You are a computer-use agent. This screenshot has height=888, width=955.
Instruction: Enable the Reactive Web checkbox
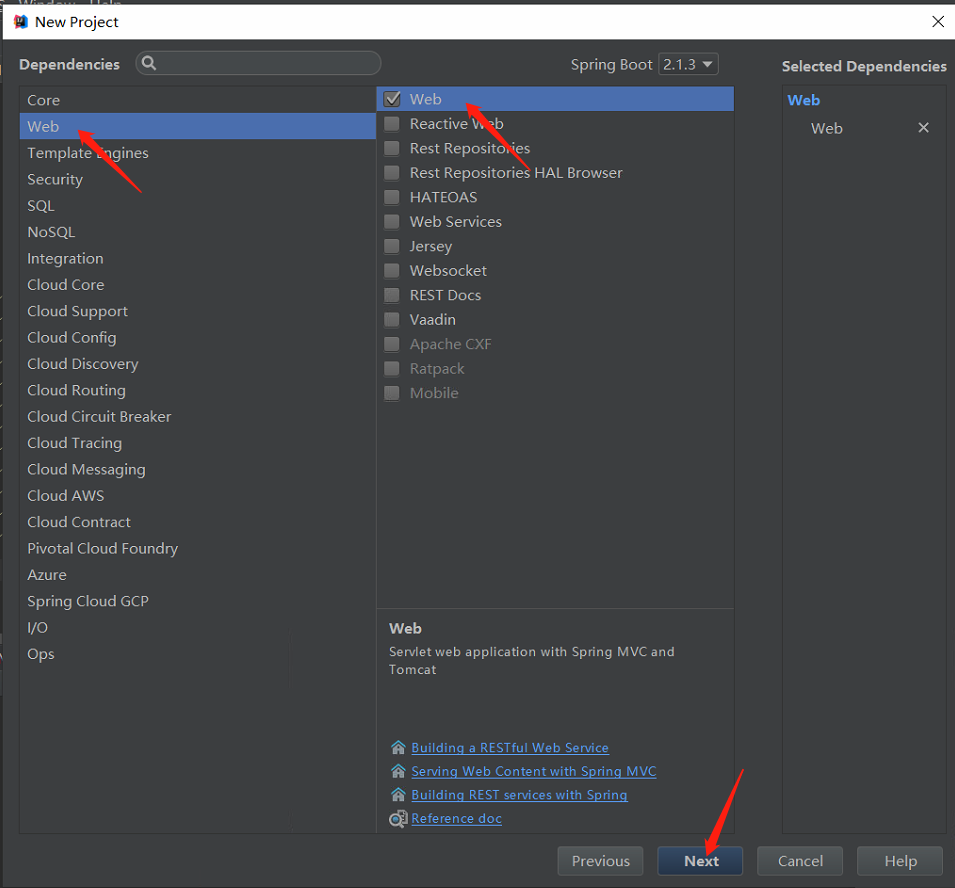(392, 124)
